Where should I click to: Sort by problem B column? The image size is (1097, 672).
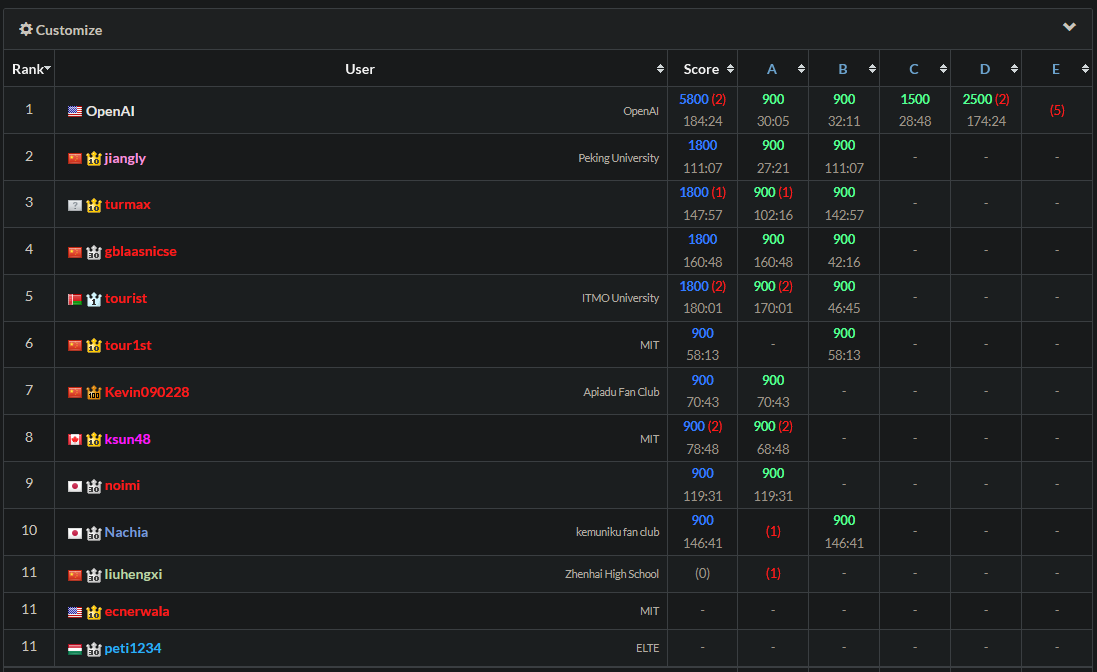coord(872,69)
